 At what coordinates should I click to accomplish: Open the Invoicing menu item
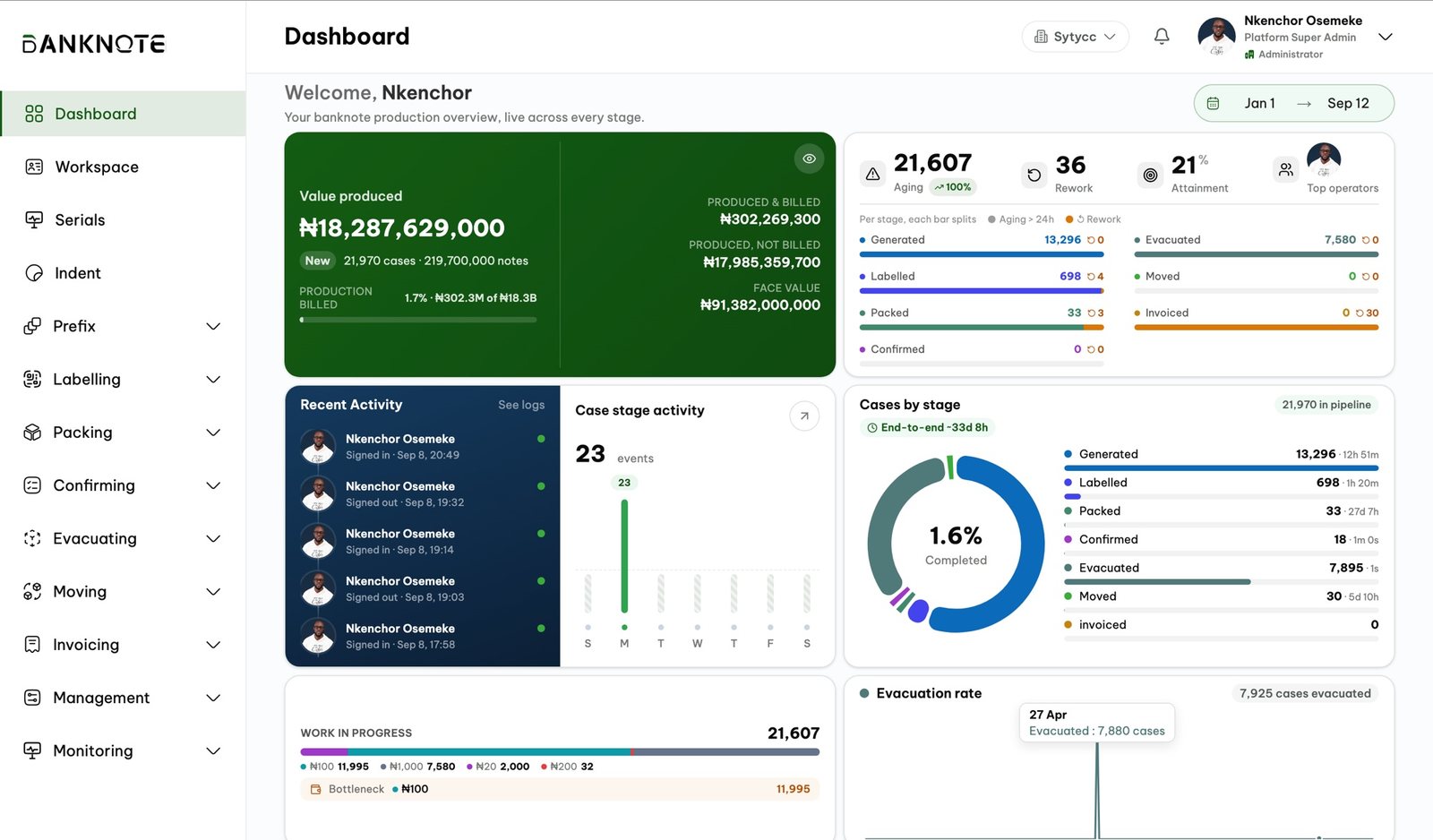coord(123,645)
